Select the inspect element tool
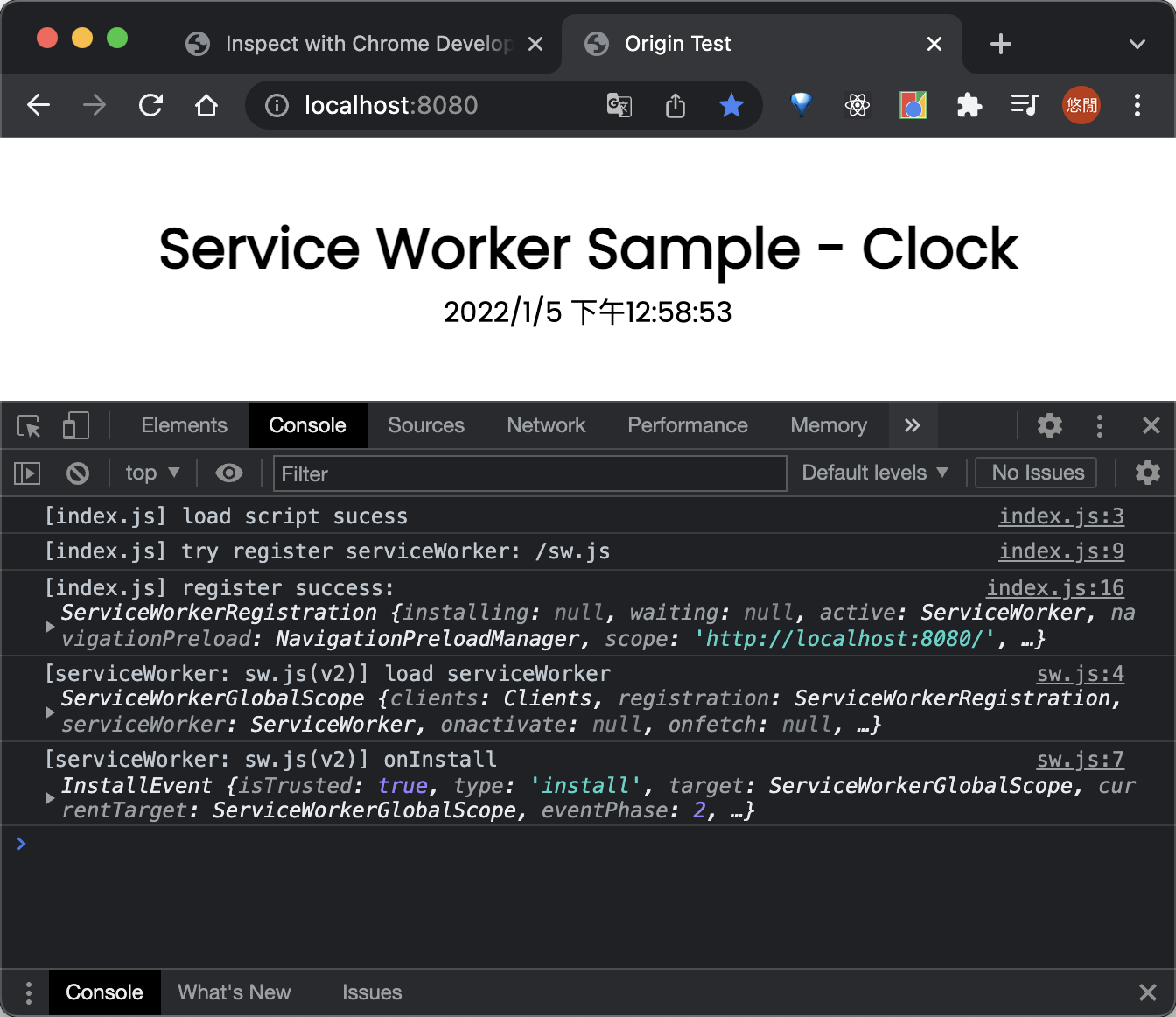 28,426
